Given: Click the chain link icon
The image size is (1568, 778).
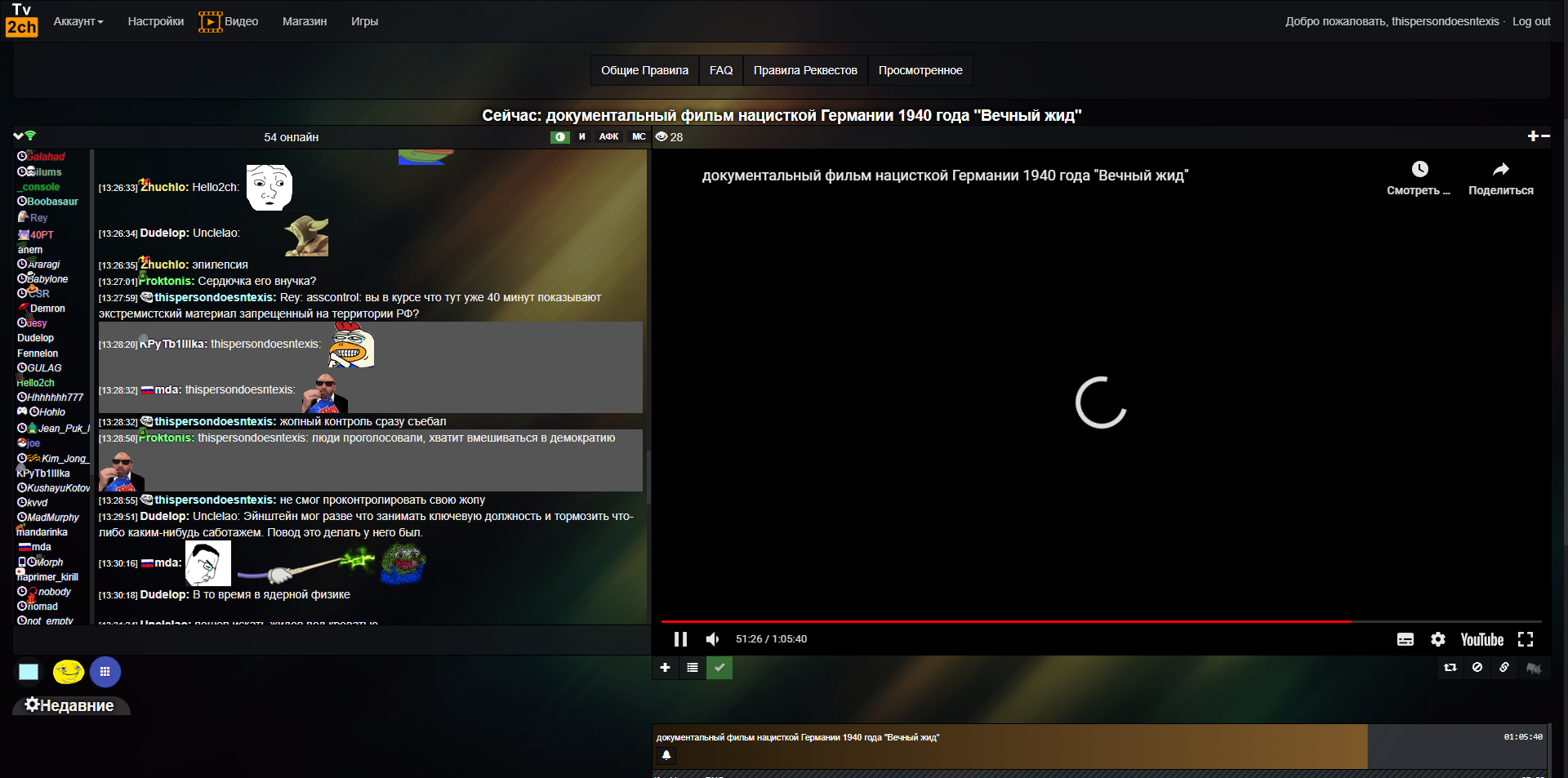Looking at the screenshot, I should pyautogui.click(x=1504, y=668).
